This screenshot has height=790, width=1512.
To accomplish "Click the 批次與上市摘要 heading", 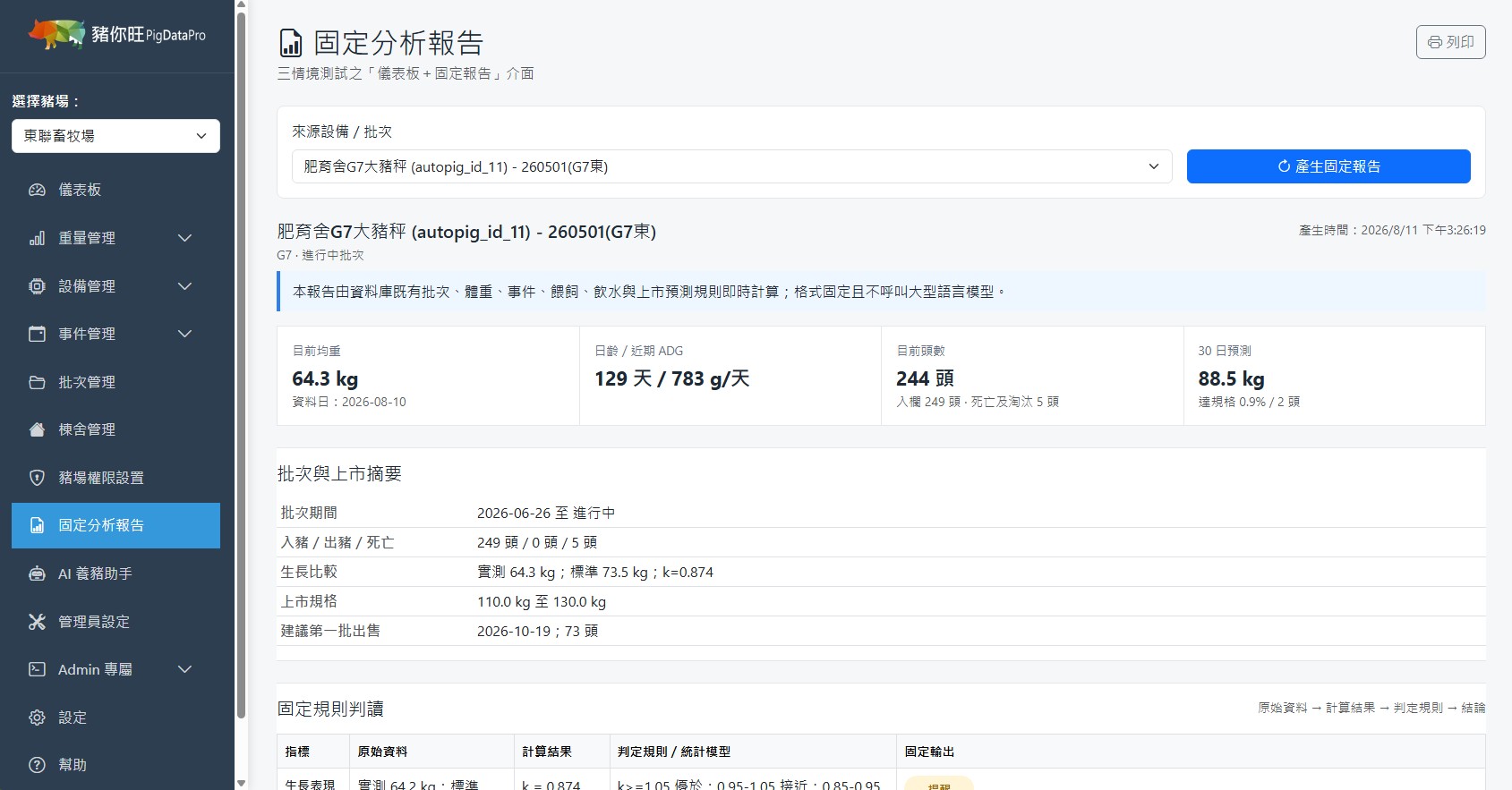I will tap(339, 474).
